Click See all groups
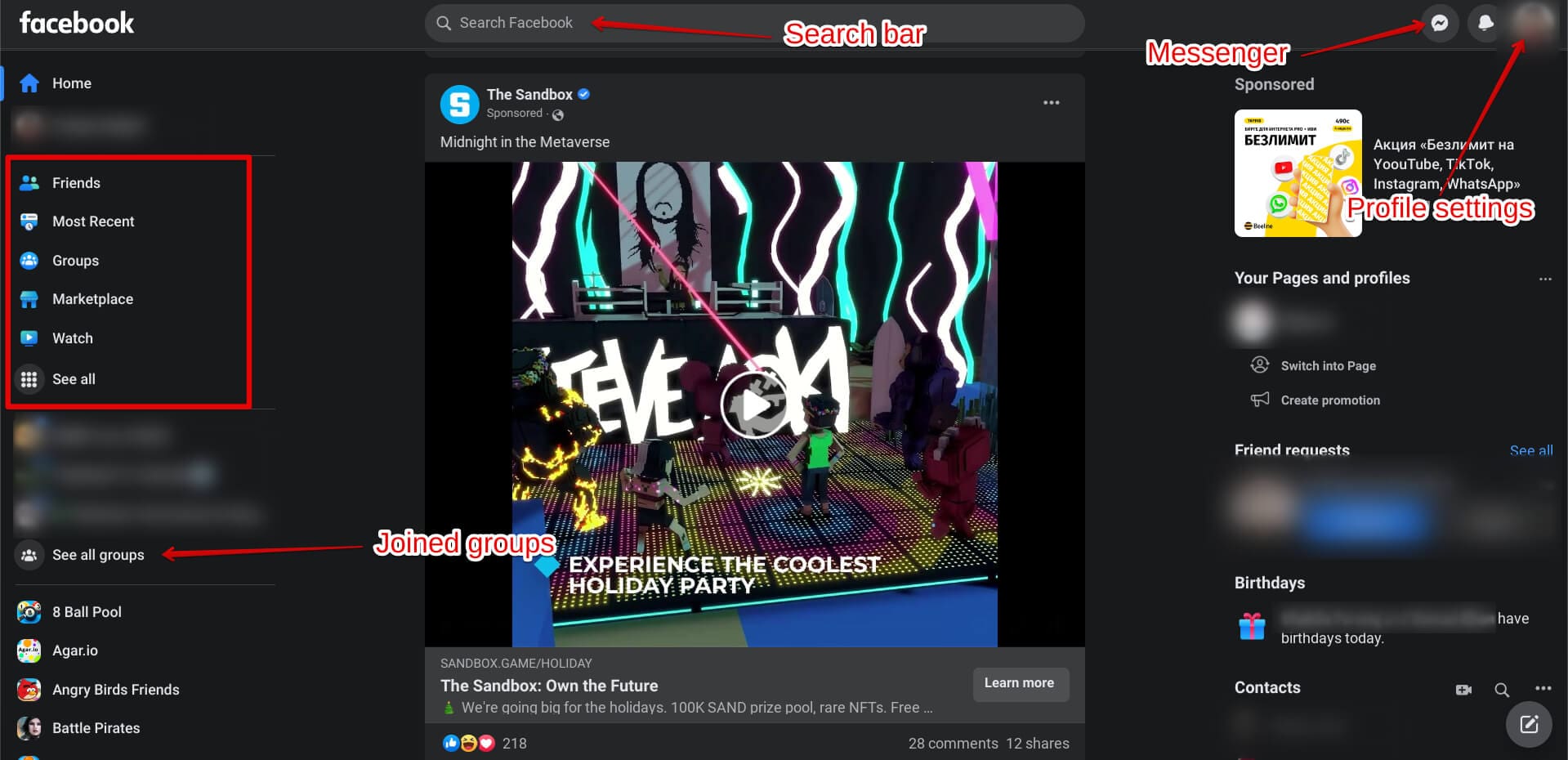1568x760 pixels. click(98, 555)
